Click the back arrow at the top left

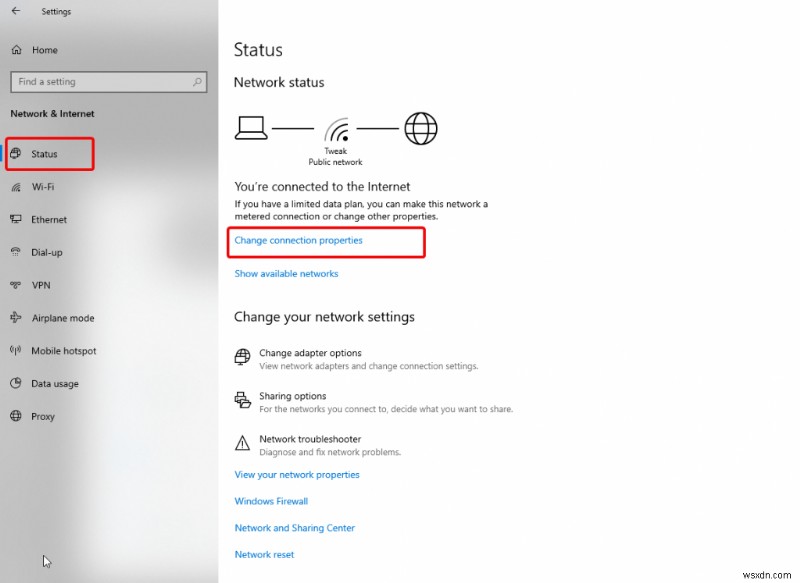[14, 11]
